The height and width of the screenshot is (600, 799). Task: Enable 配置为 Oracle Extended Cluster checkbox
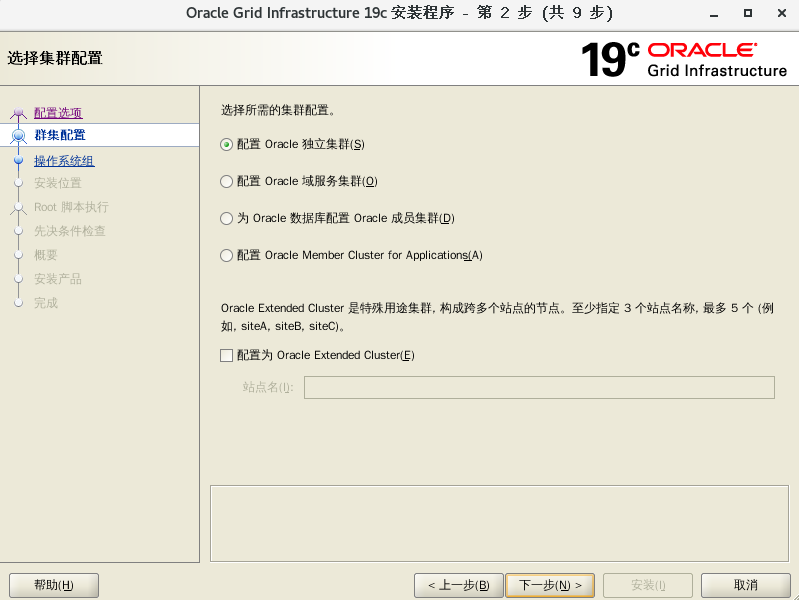pos(226,355)
